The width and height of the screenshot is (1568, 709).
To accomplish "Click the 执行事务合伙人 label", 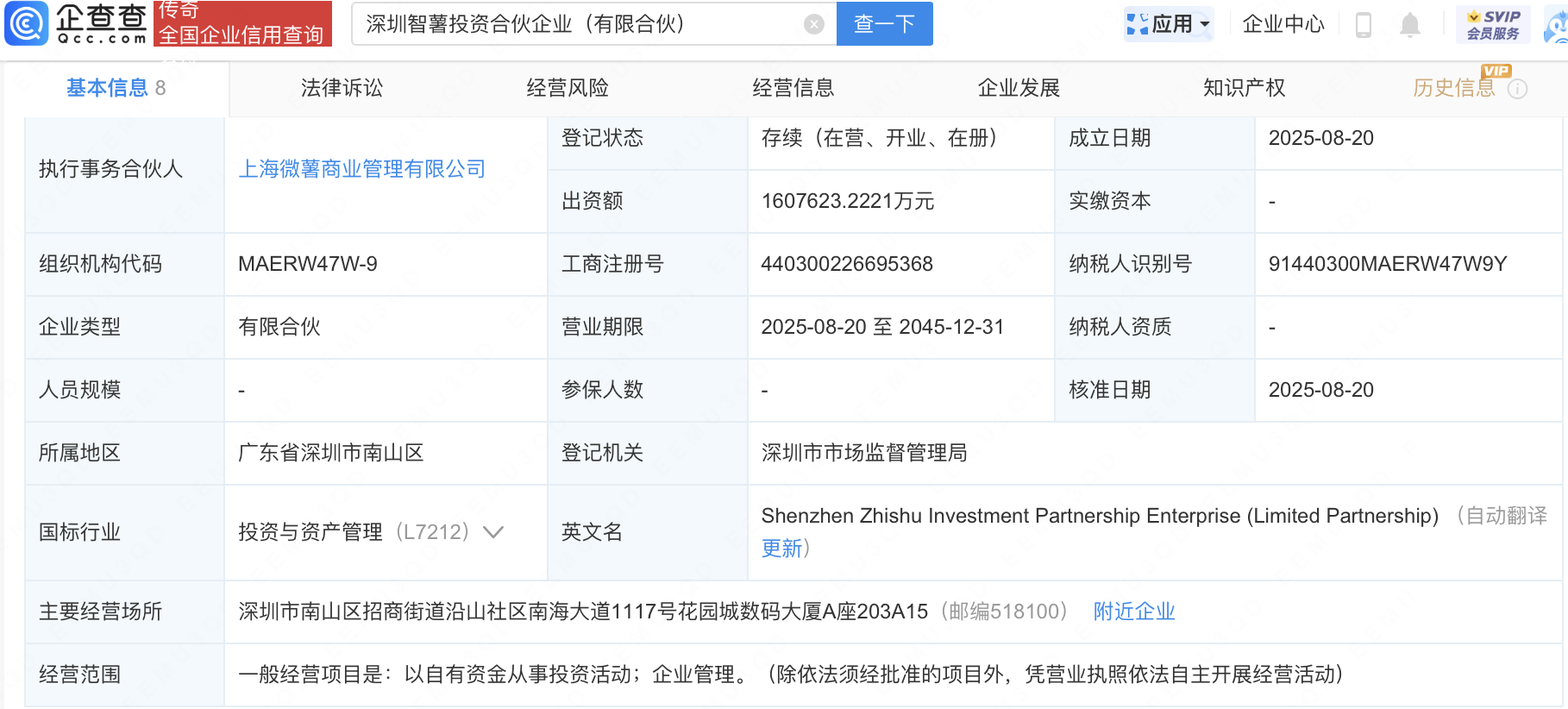I will coord(110,169).
